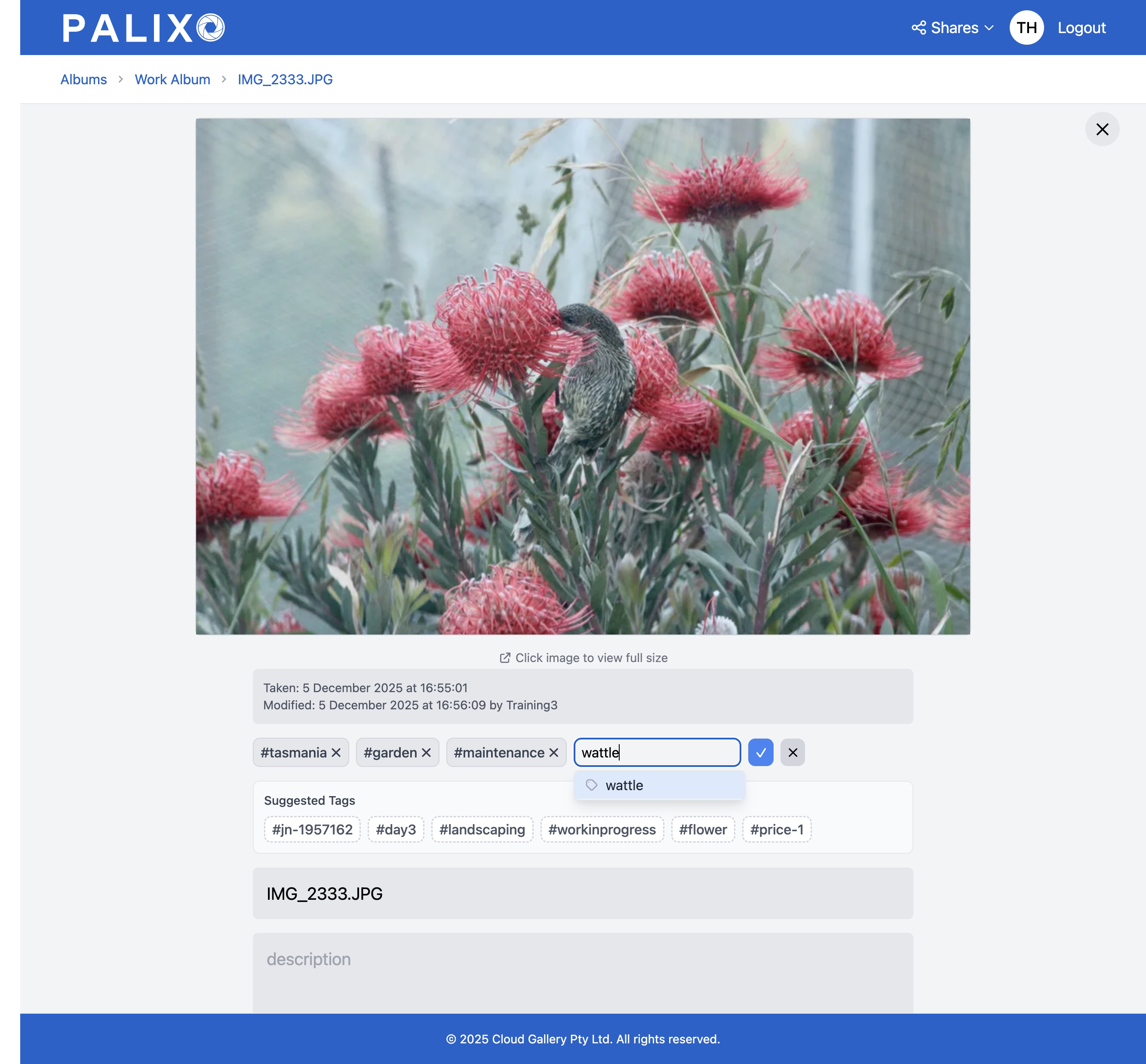Click the Logout link

coord(1081,27)
